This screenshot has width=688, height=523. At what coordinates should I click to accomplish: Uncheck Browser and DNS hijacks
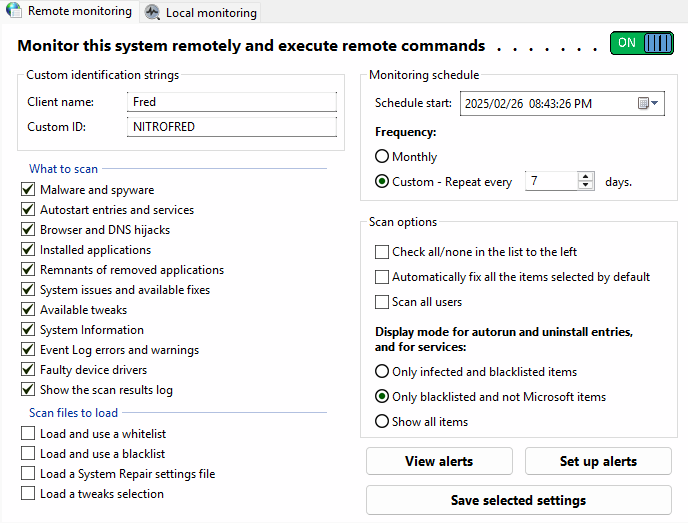click(x=28, y=229)
